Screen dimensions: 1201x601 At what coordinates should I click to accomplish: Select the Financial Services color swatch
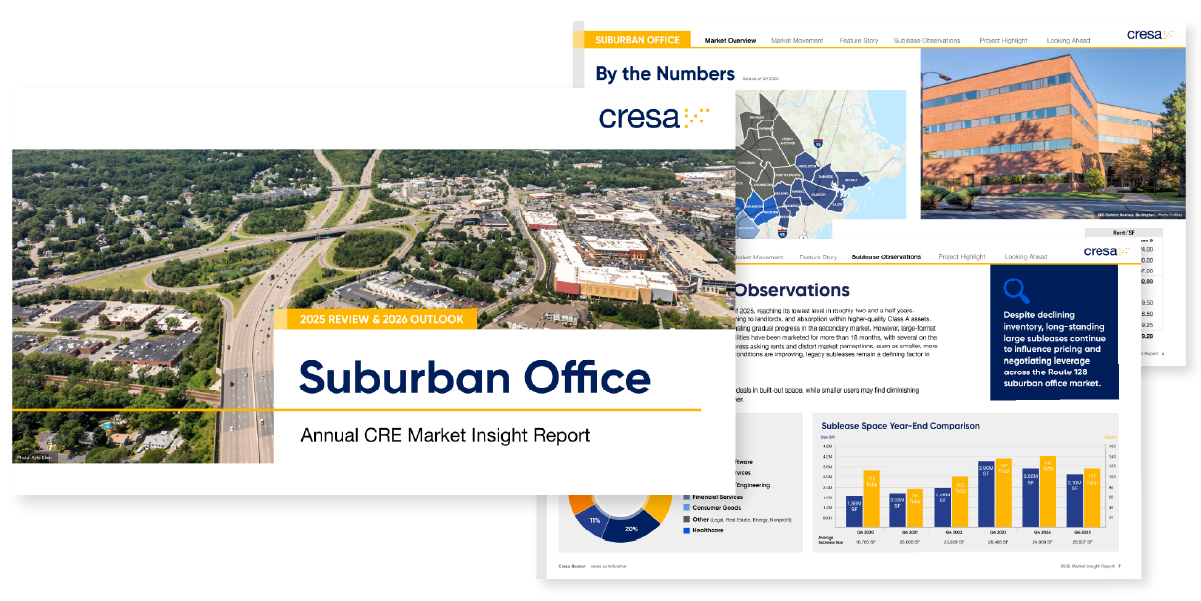tap(687, 497)
